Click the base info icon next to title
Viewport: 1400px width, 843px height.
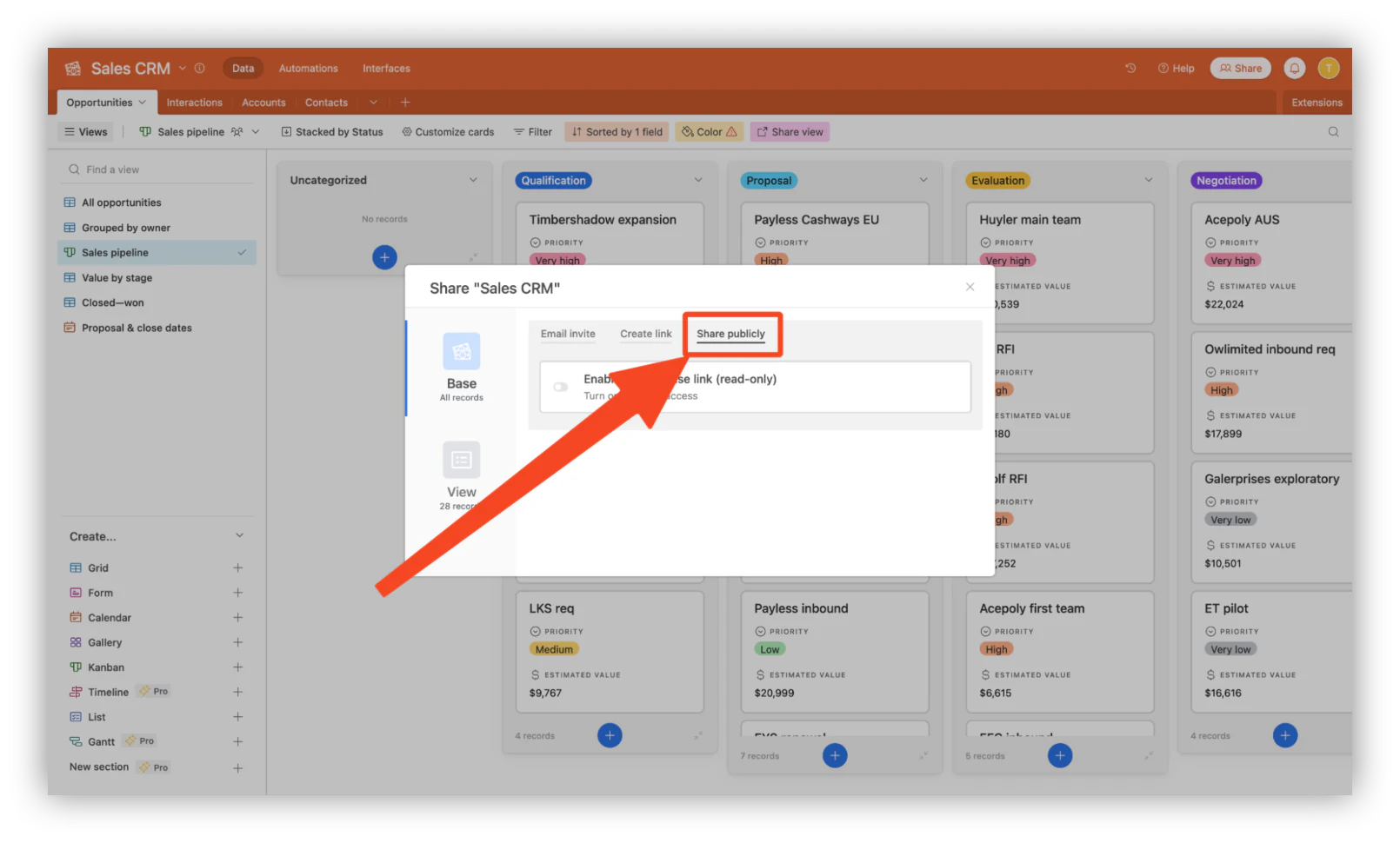[200, 68]
